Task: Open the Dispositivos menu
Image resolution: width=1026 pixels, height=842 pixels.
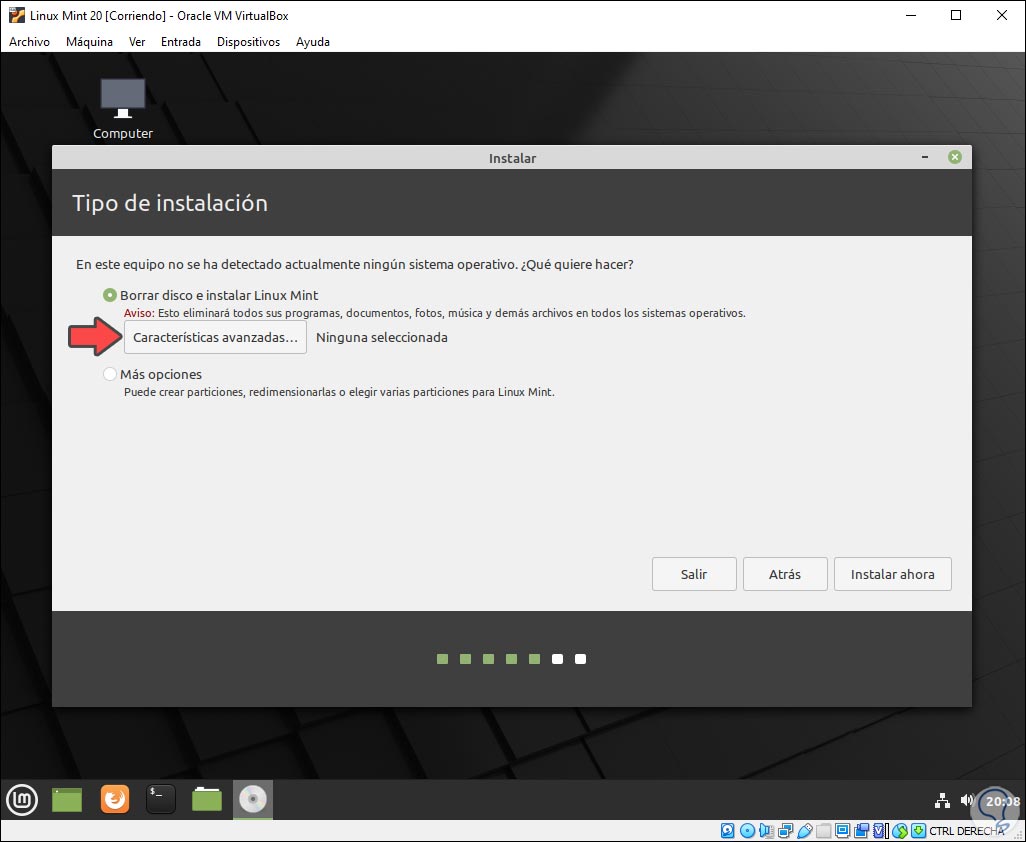Action: [x=248, y=42]
